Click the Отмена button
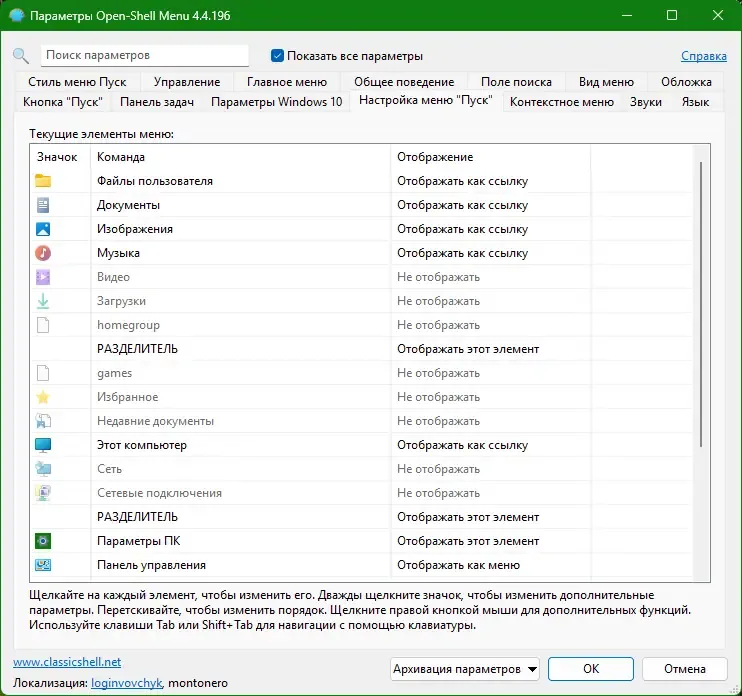This screenshot has width=742, height=696. pyautogui.click(x=684, y=669)
